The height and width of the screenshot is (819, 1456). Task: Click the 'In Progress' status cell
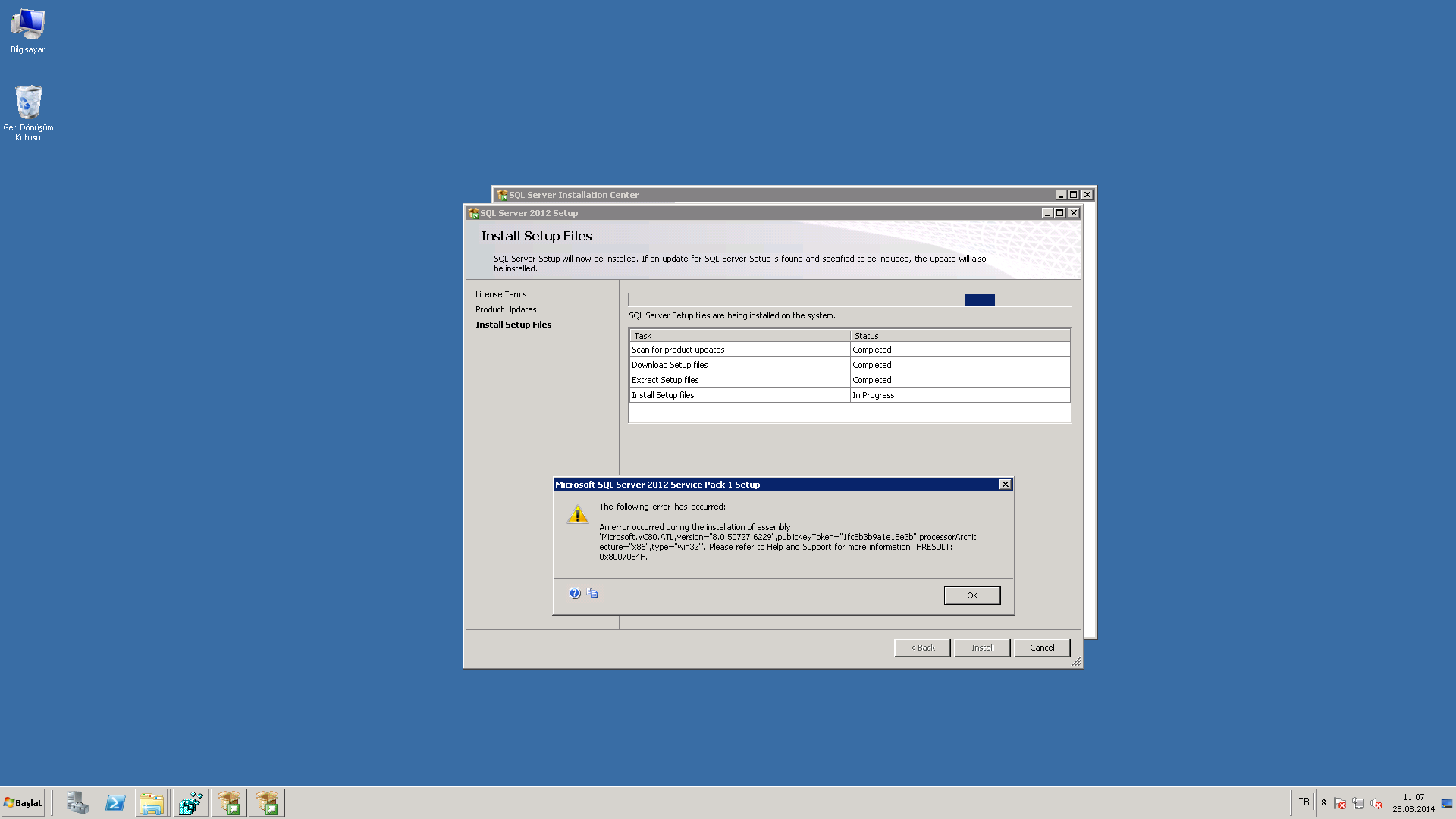click(x=960, y=395)
